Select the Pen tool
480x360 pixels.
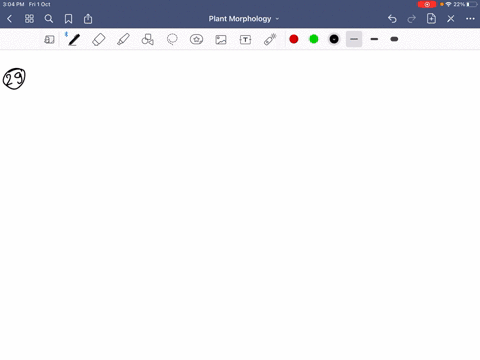pyautogui.click(x=74, y=40)
